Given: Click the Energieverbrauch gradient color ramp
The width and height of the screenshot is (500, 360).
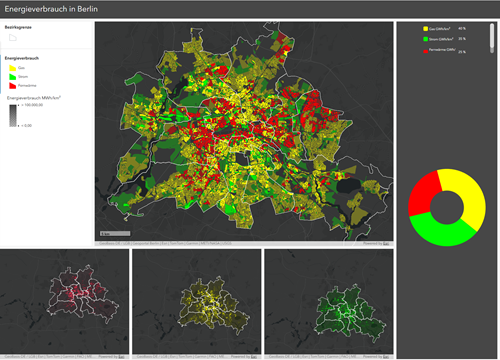Looking at the screenshot, I should tap(13, 116).
